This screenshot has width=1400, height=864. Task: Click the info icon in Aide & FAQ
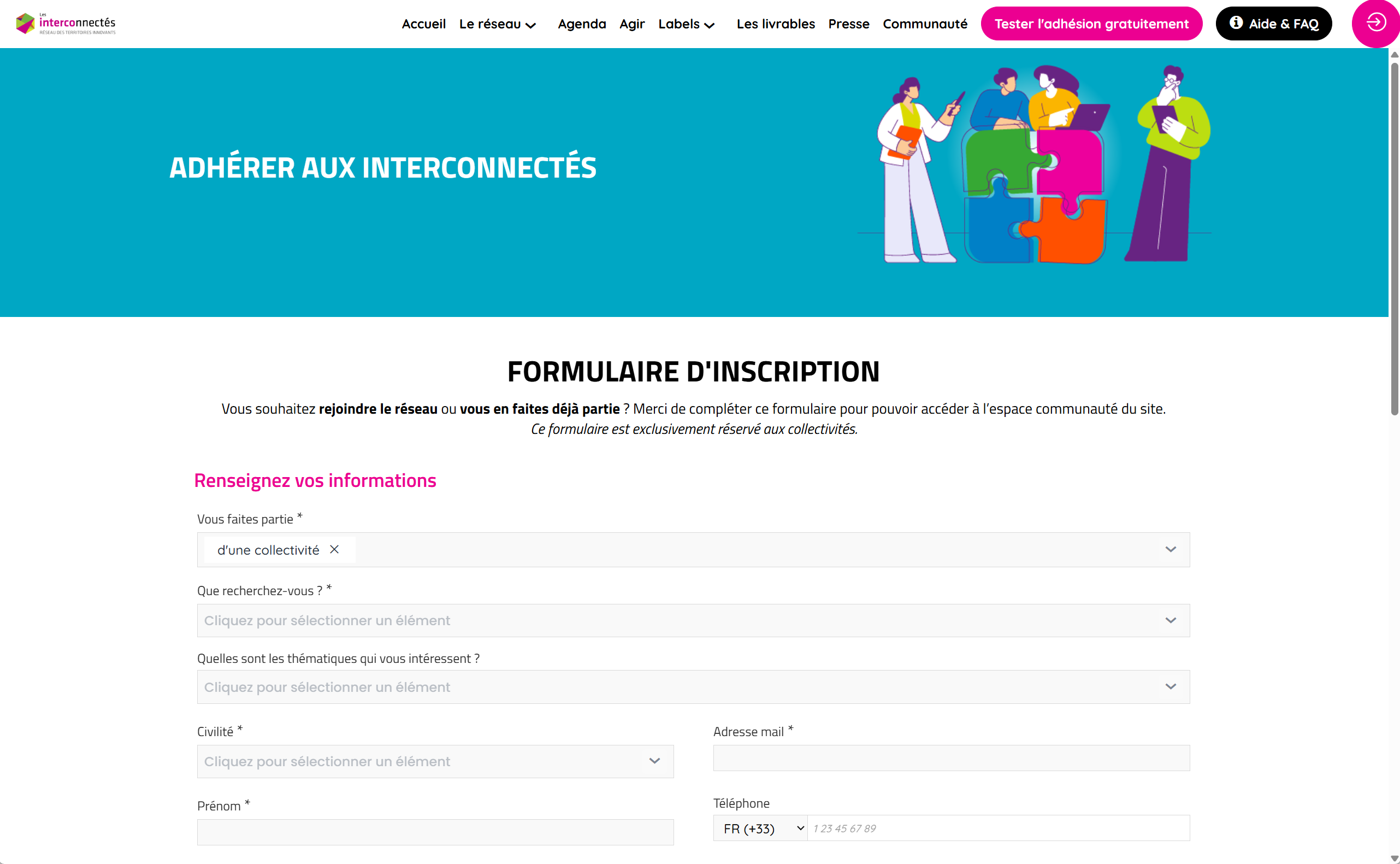[x=1236, y=23]
